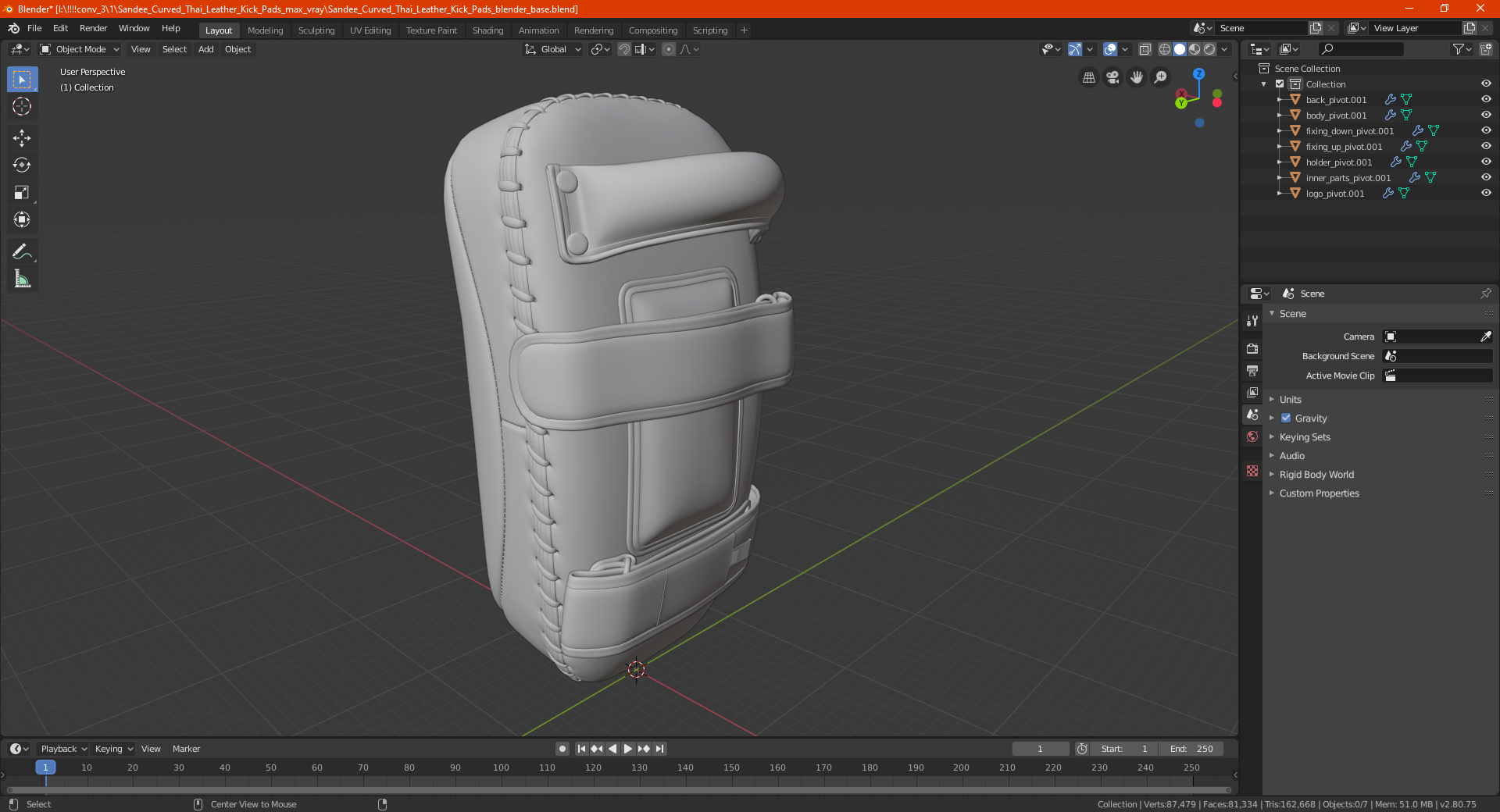Toggle camera view in the viewport
This screenshot has width=1500, height=812.
(x=1112, y=77)
